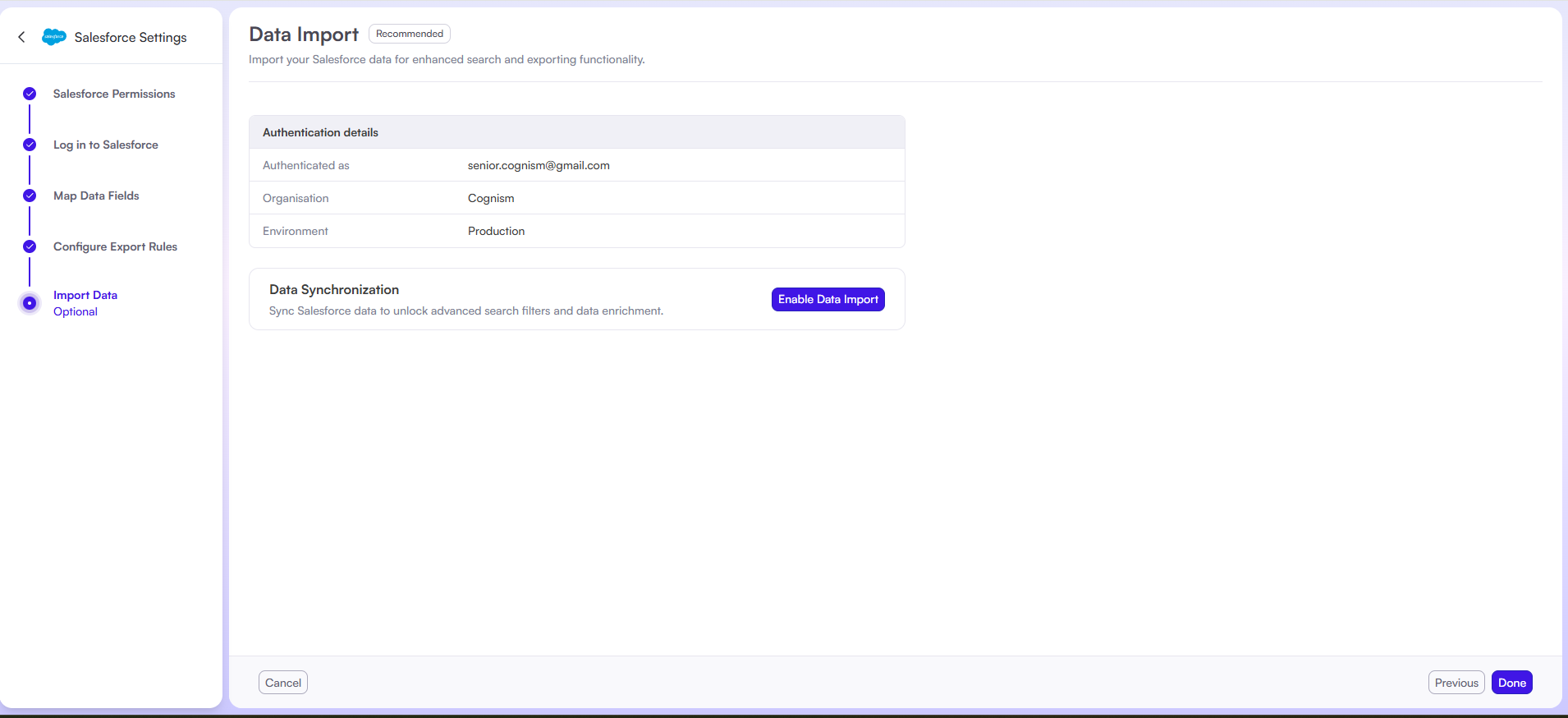Go to the Log in to Salesforce step

point(106,145)
